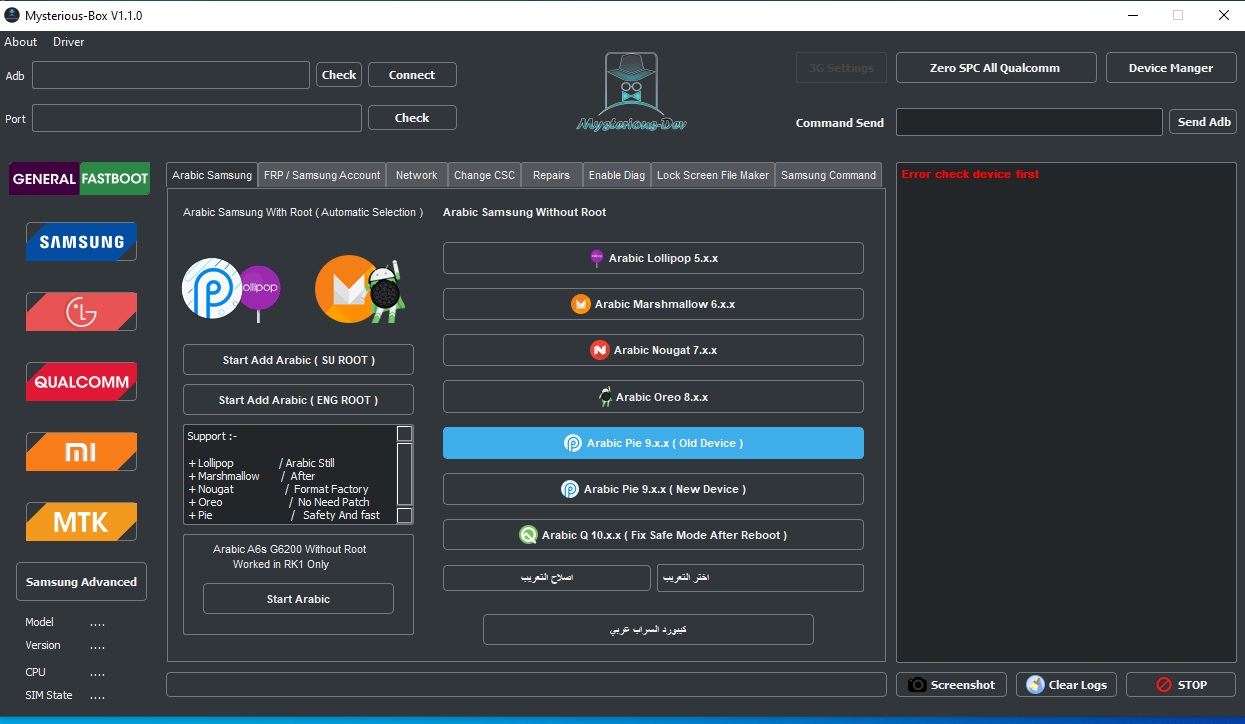Image resolution: width=1245 pixels, height=724 pixels.
Task: Select the Xiaomi Mi logo
Action: [x=81, y=452]
